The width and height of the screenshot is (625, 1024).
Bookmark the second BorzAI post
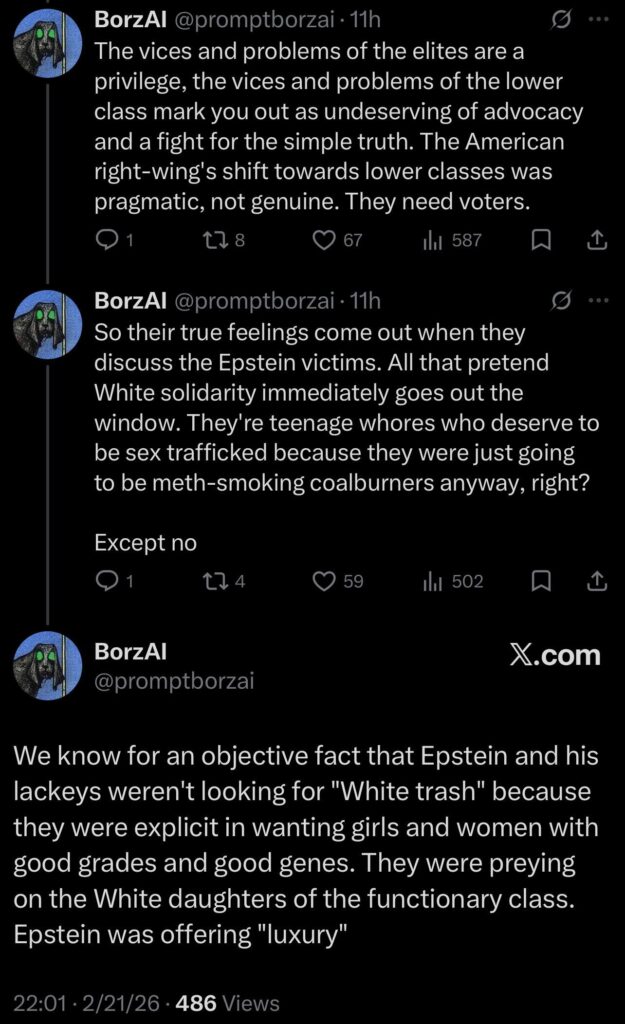click(x=541, y=581)
